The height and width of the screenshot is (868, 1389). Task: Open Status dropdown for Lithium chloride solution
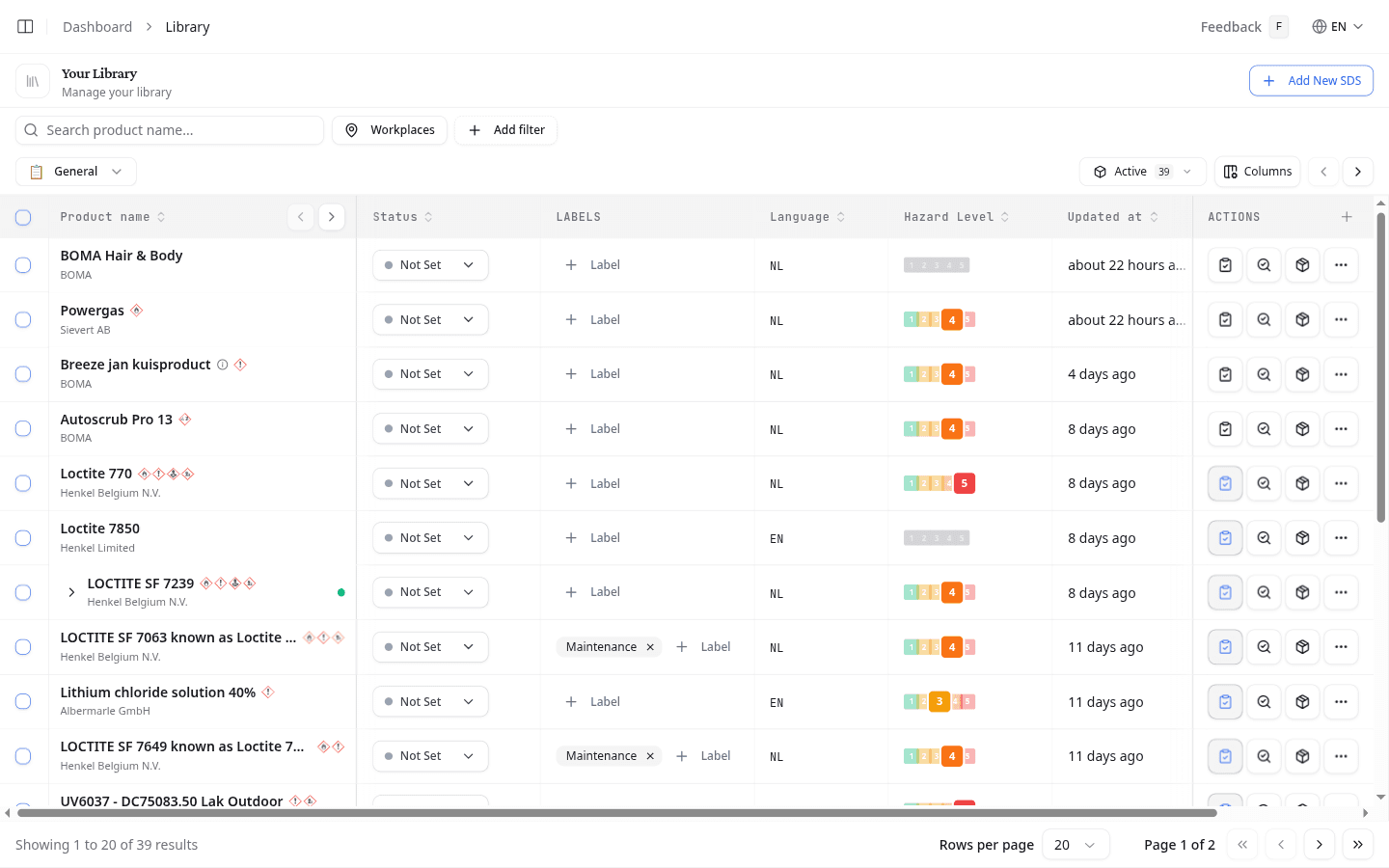point(430,701)
